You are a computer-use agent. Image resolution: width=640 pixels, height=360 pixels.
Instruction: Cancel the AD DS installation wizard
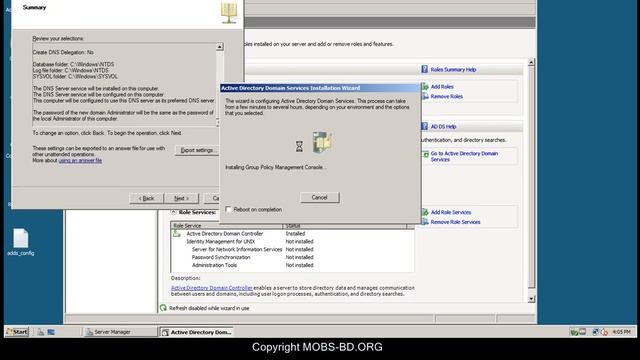(320, 198)
